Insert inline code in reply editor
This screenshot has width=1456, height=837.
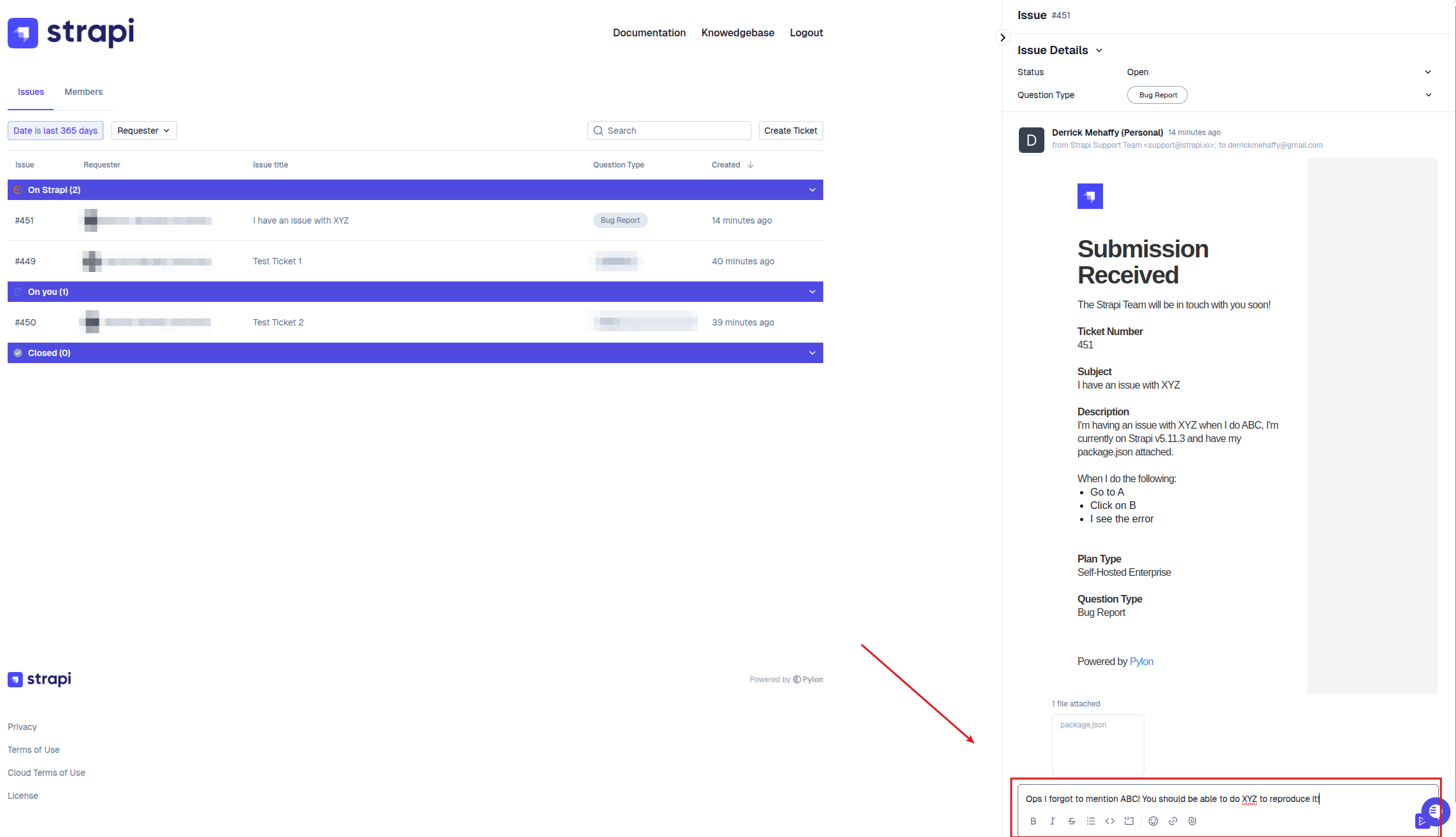click(x=1109, y=821)
